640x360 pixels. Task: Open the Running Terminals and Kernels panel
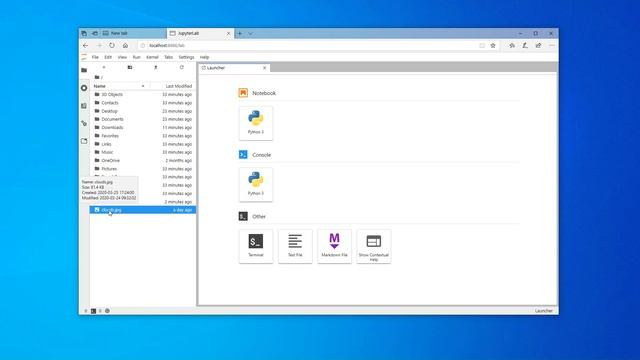click(x=84, y=88)
